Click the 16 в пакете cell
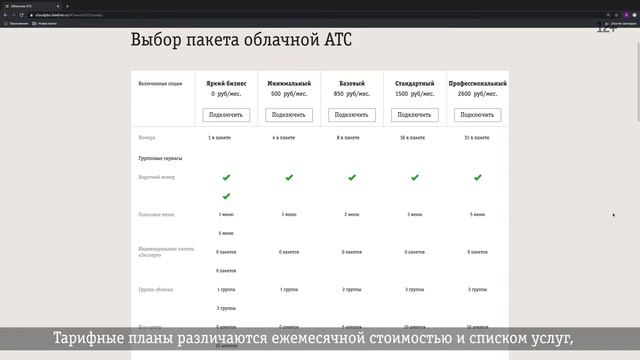 click(x=412, y=138)
